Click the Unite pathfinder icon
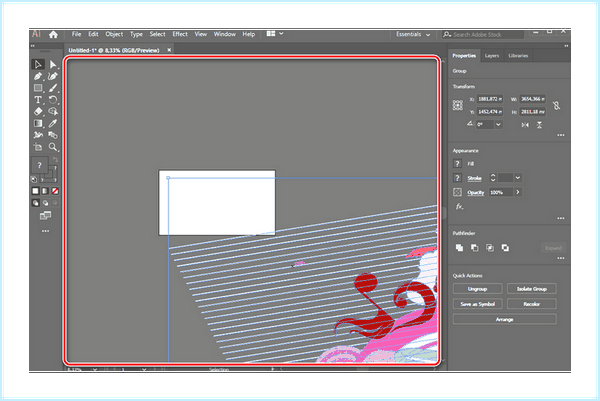The image size is (600, 401). [459, 248]
